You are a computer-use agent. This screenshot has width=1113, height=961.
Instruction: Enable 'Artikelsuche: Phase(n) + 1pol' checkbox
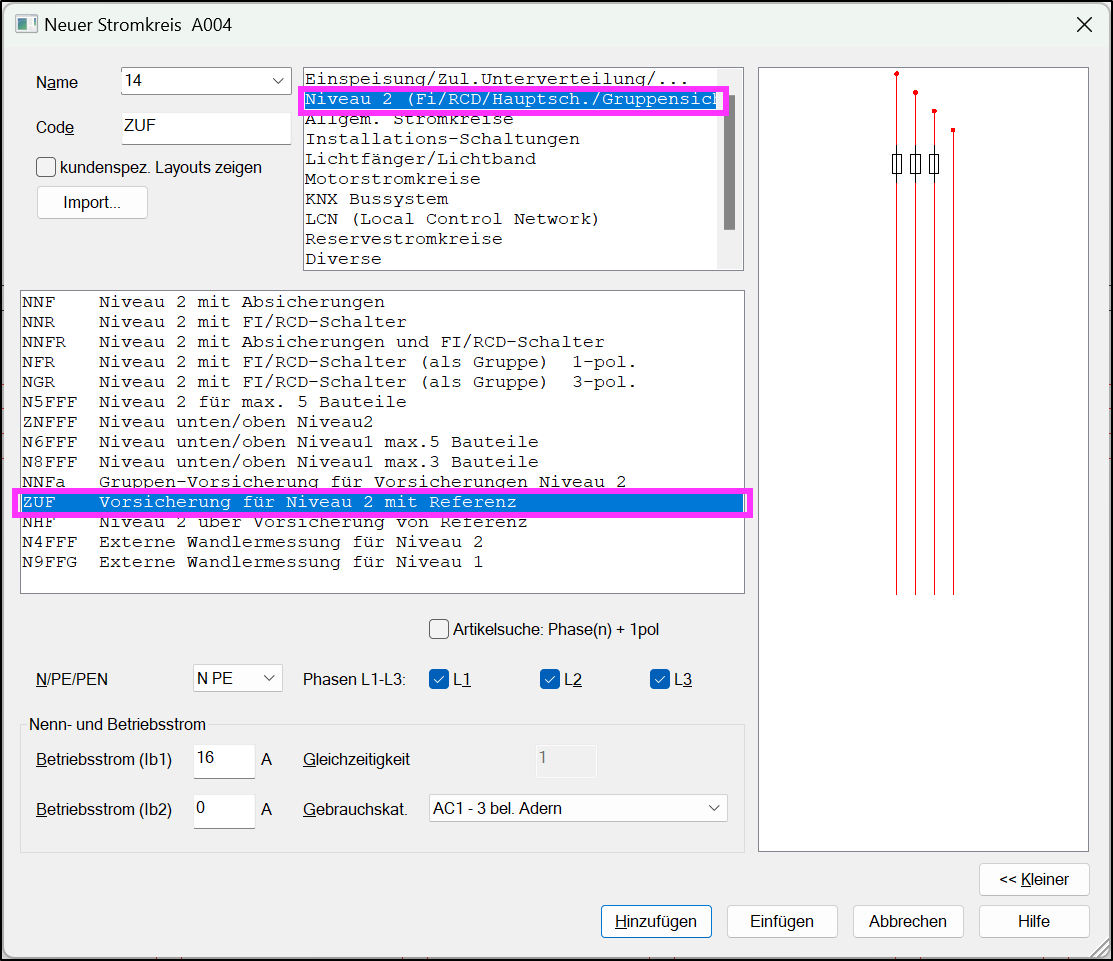439,630
